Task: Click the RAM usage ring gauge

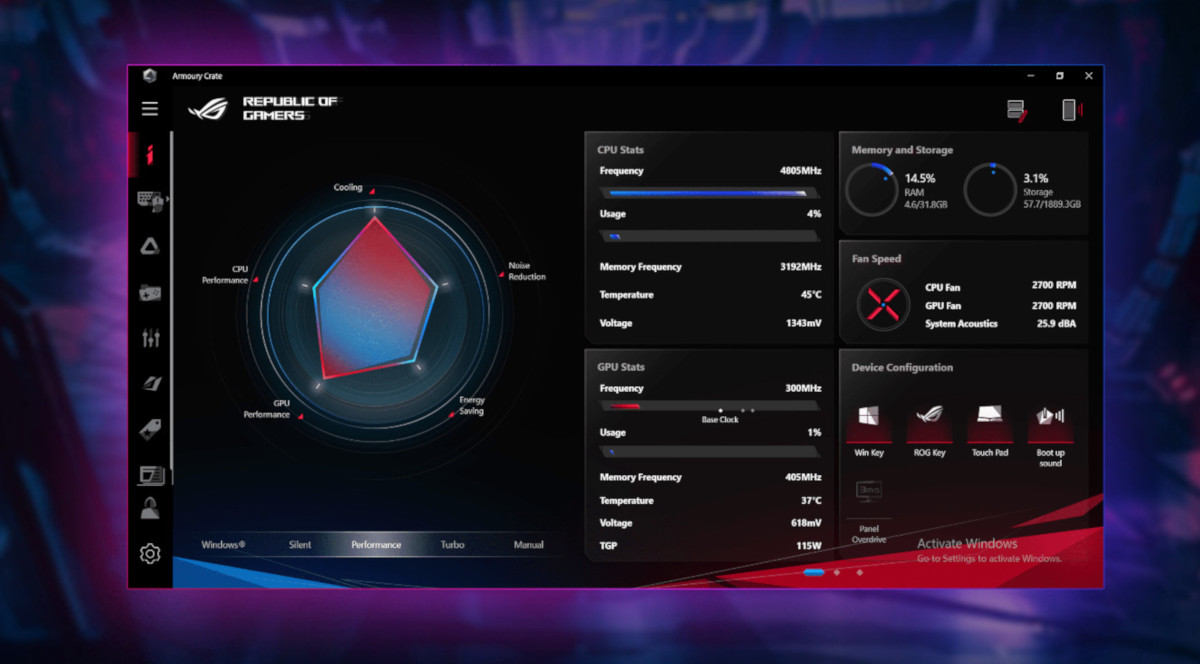Action: click(x=872, y=190)
